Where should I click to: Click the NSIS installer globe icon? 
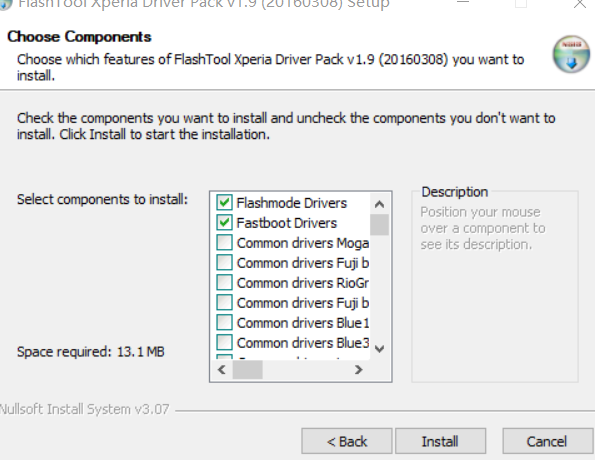tap(571, 54)
